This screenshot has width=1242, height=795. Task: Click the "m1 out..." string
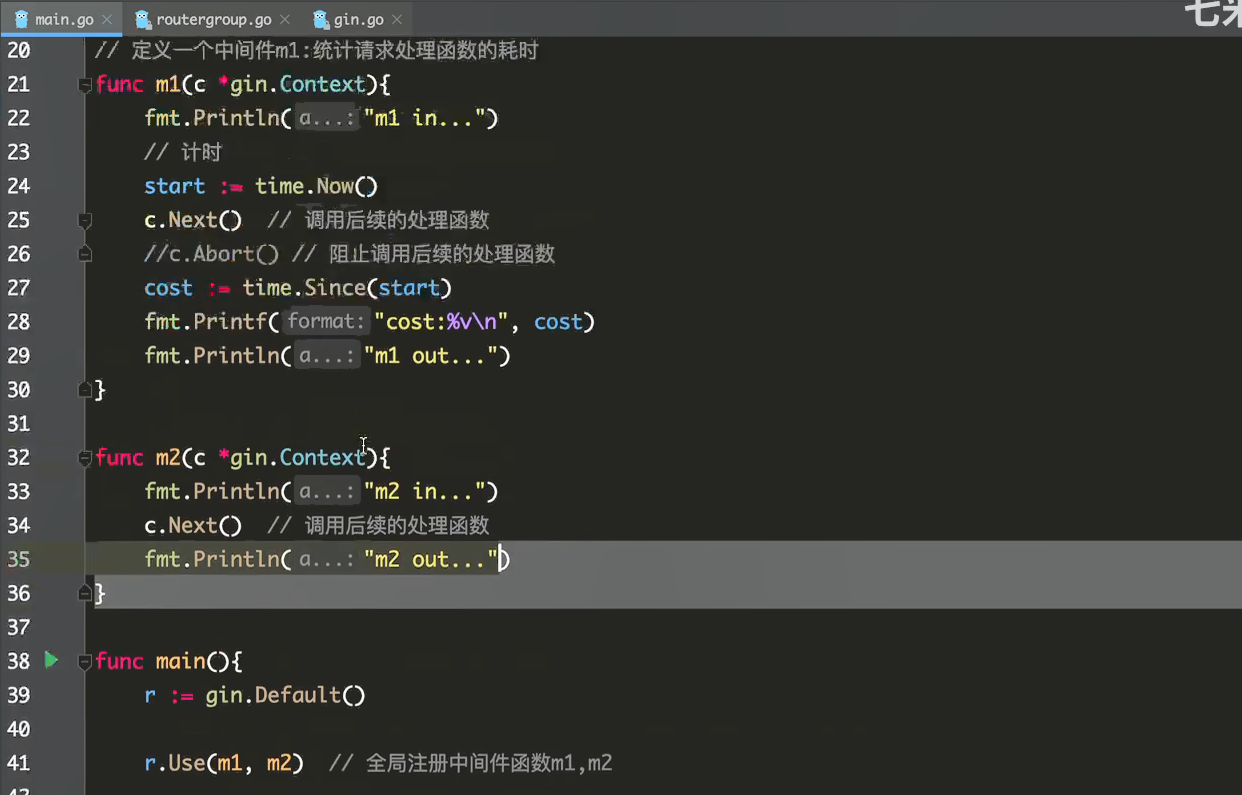[431, 356]
